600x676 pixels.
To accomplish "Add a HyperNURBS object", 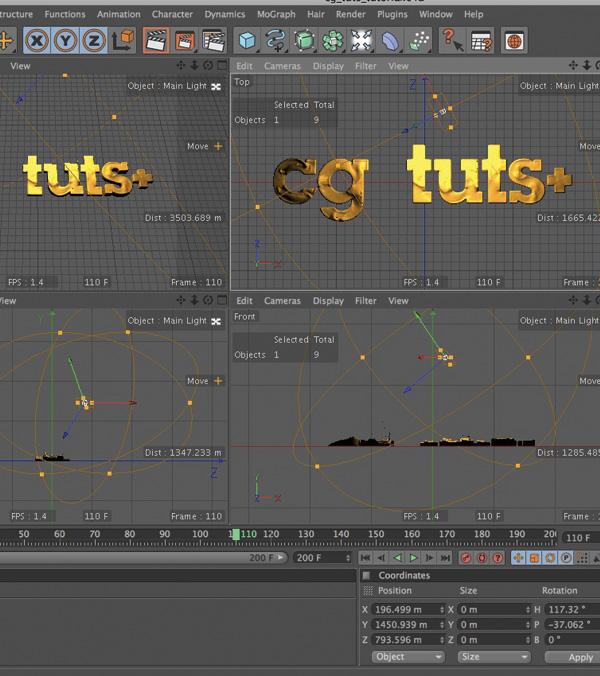I will 304,41.
